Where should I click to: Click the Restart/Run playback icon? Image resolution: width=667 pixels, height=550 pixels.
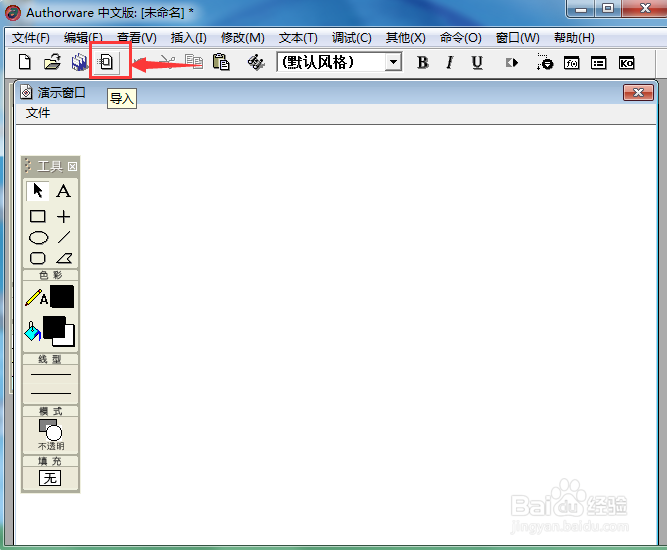pyautogui.click(x=512, y=63)
